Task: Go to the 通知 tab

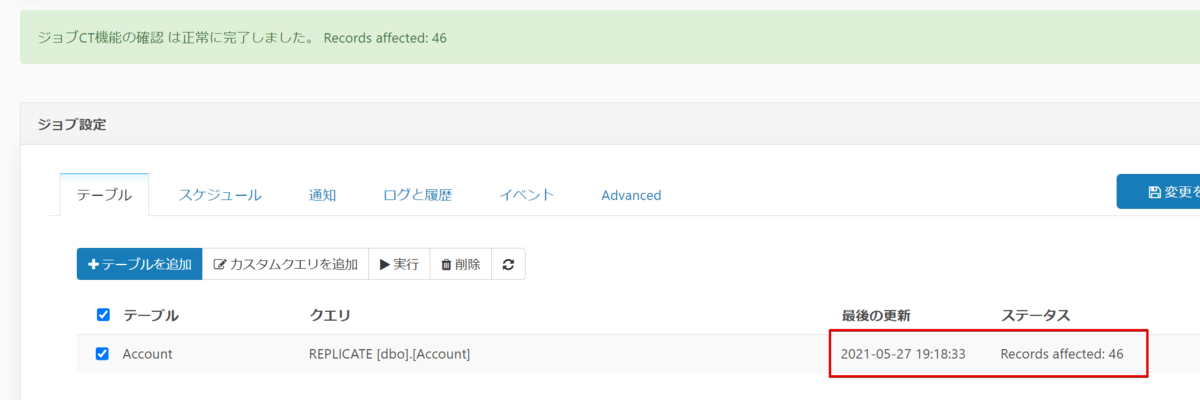Action: [x=322, y=195]
